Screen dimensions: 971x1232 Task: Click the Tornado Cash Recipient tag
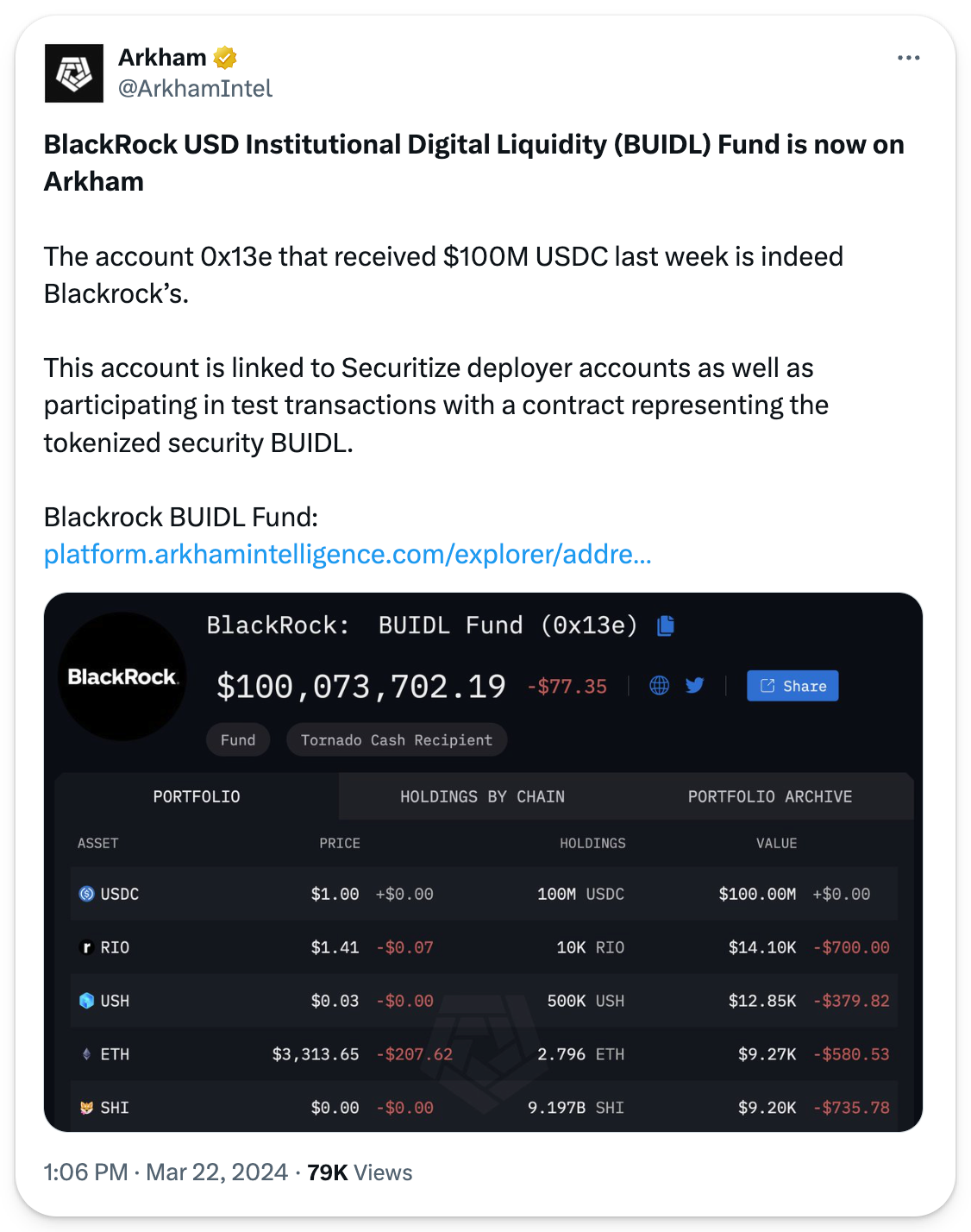point(397,740)
